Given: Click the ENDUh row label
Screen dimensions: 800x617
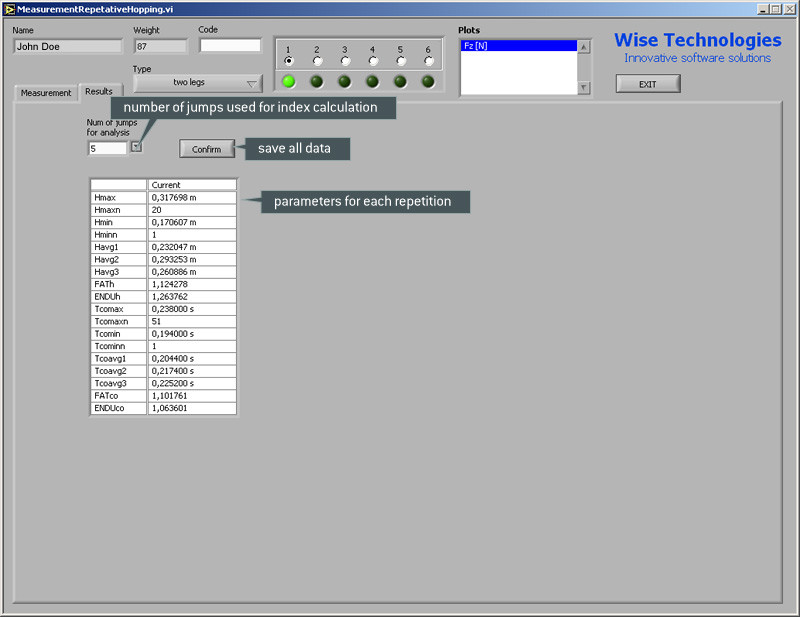Looking at the screenshot, I should pyautogui.click(x=118, y=297).
